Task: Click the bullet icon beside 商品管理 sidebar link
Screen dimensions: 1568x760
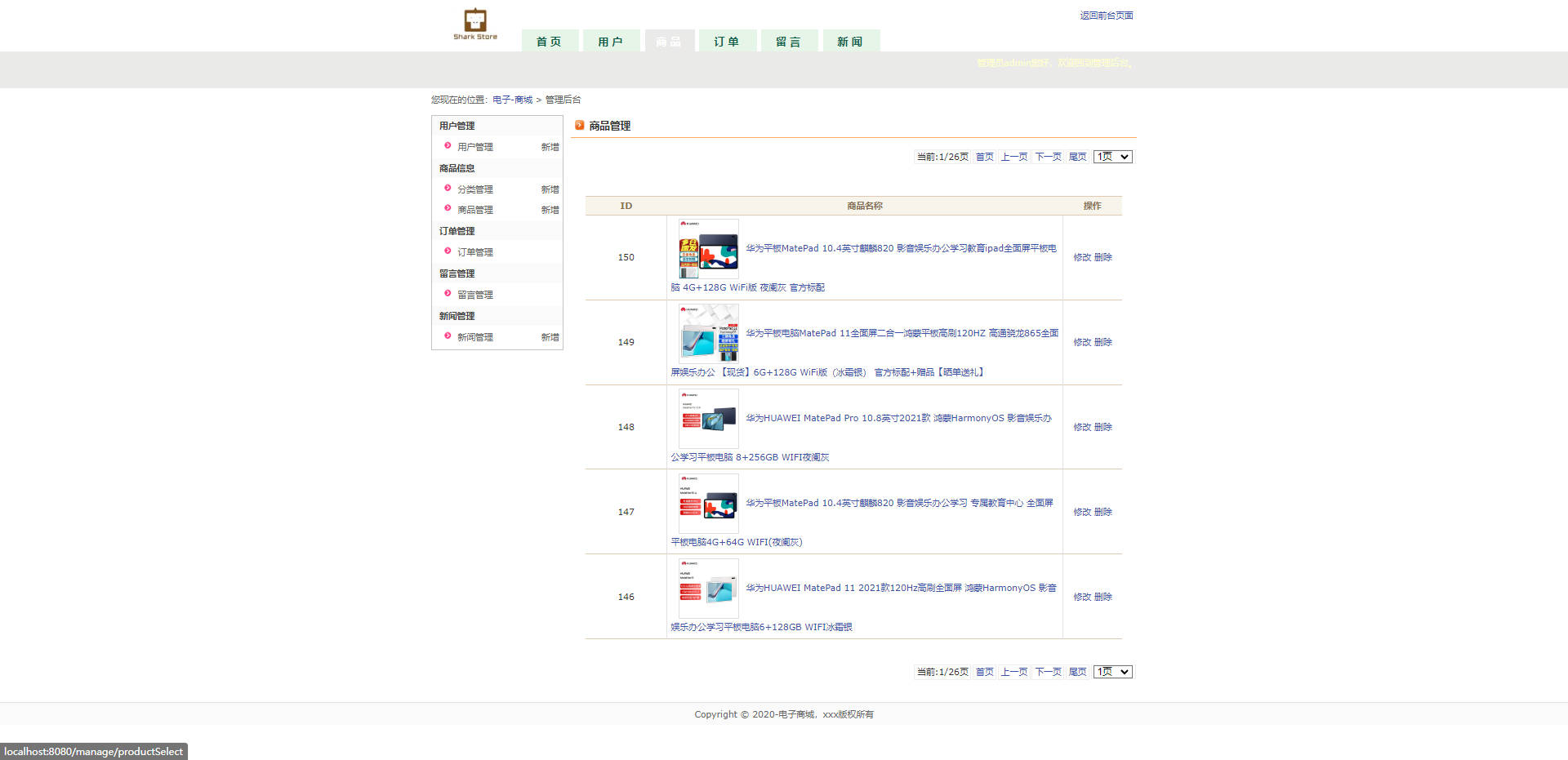Action: click(x=448, y=208)
